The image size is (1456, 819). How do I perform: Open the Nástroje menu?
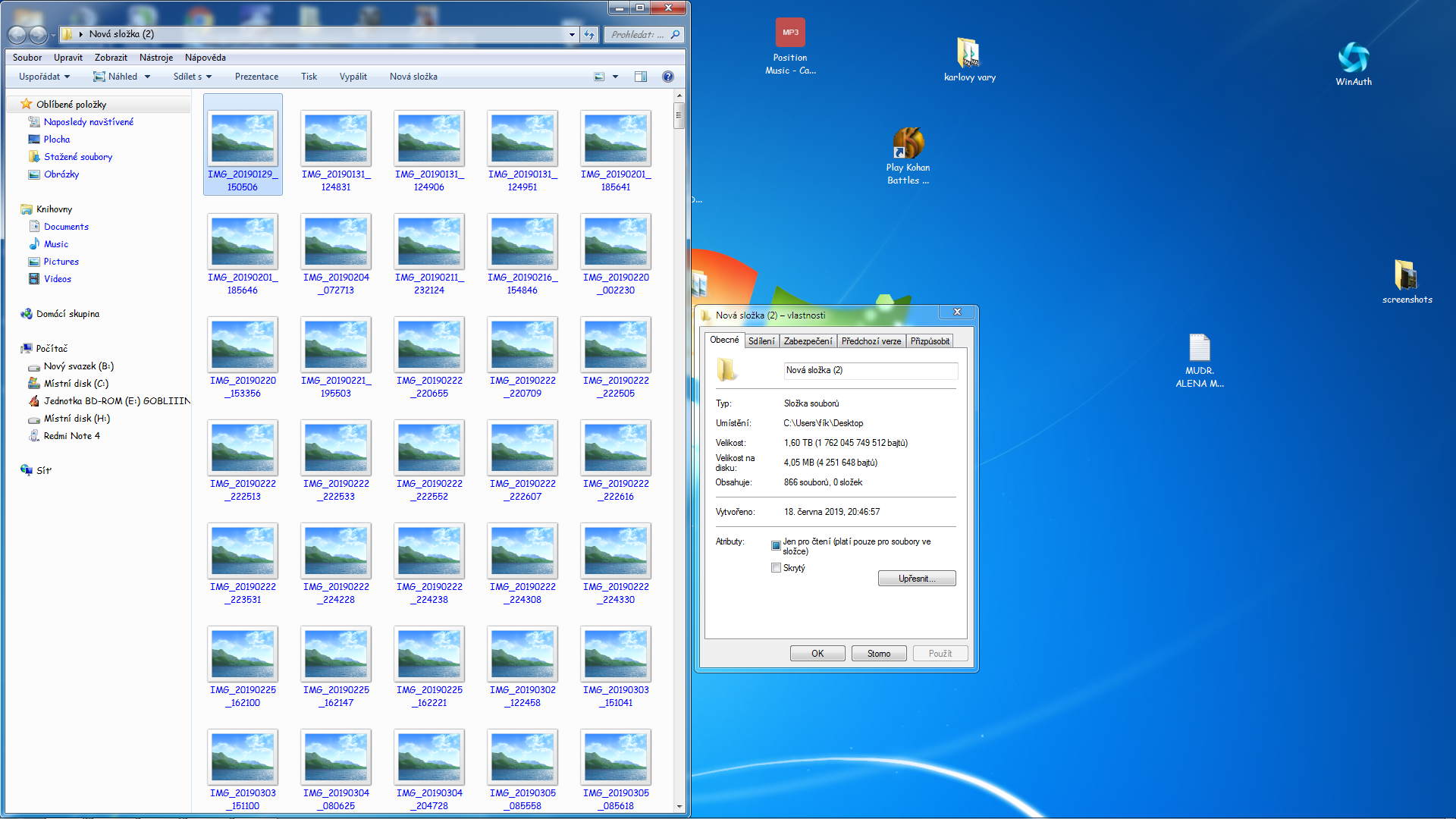pos(155,58)
